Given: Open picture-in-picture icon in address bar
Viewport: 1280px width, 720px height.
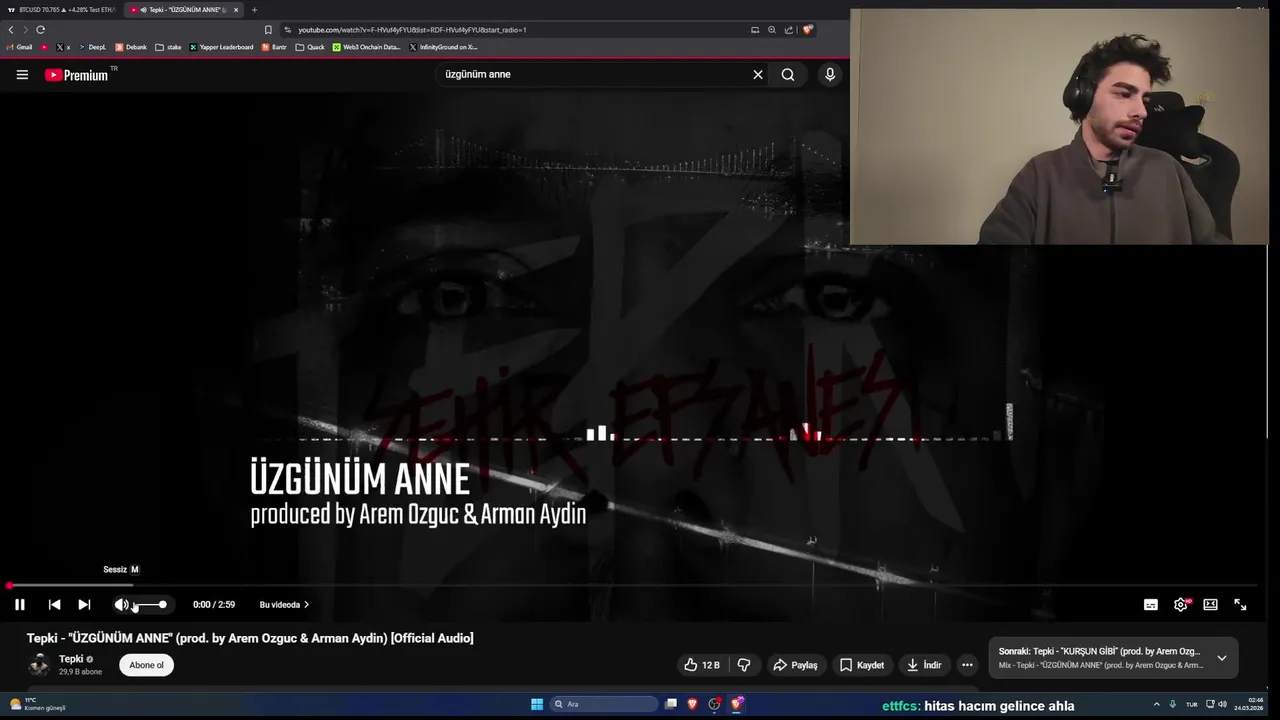Looking at the screenshot, I should [755, 30].
